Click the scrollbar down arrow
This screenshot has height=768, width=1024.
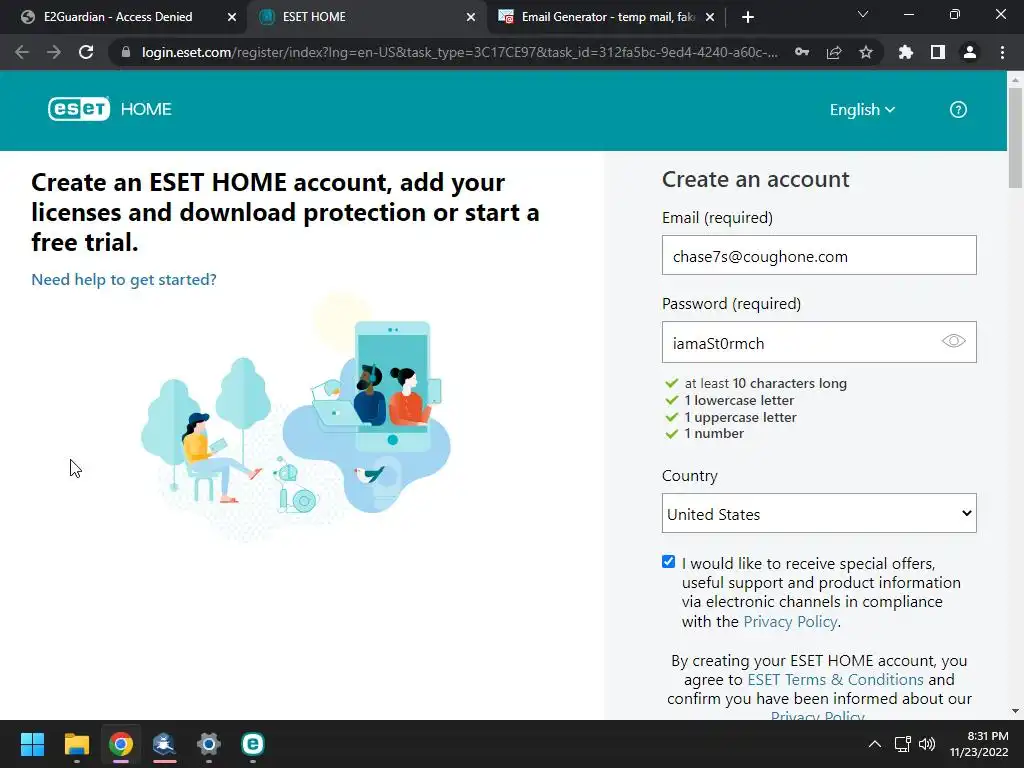[1015, 711]
